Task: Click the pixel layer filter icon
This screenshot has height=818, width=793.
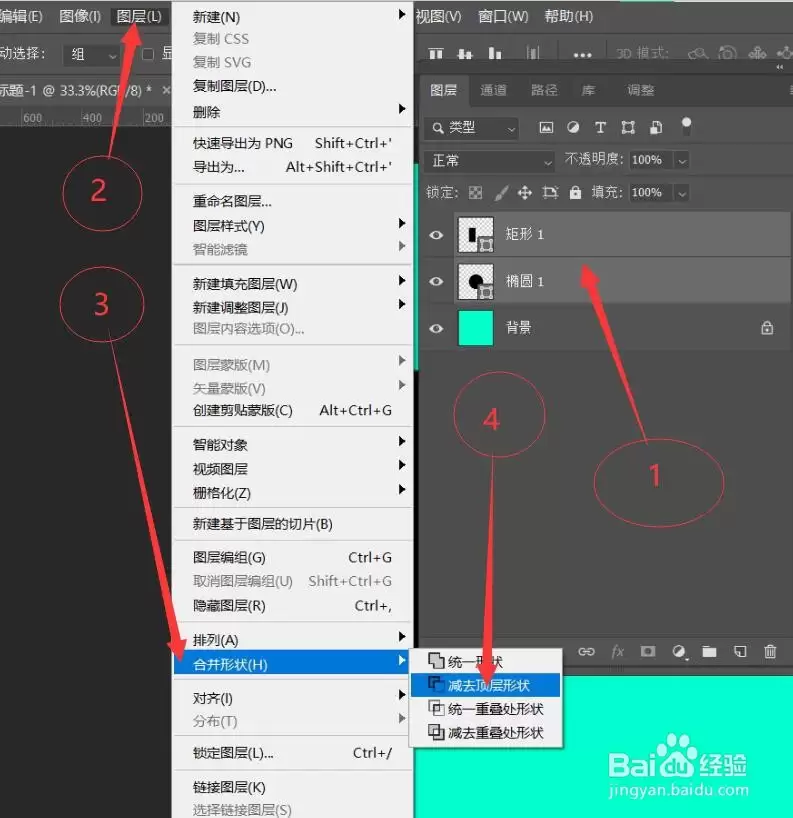Action: coord(546,127)
